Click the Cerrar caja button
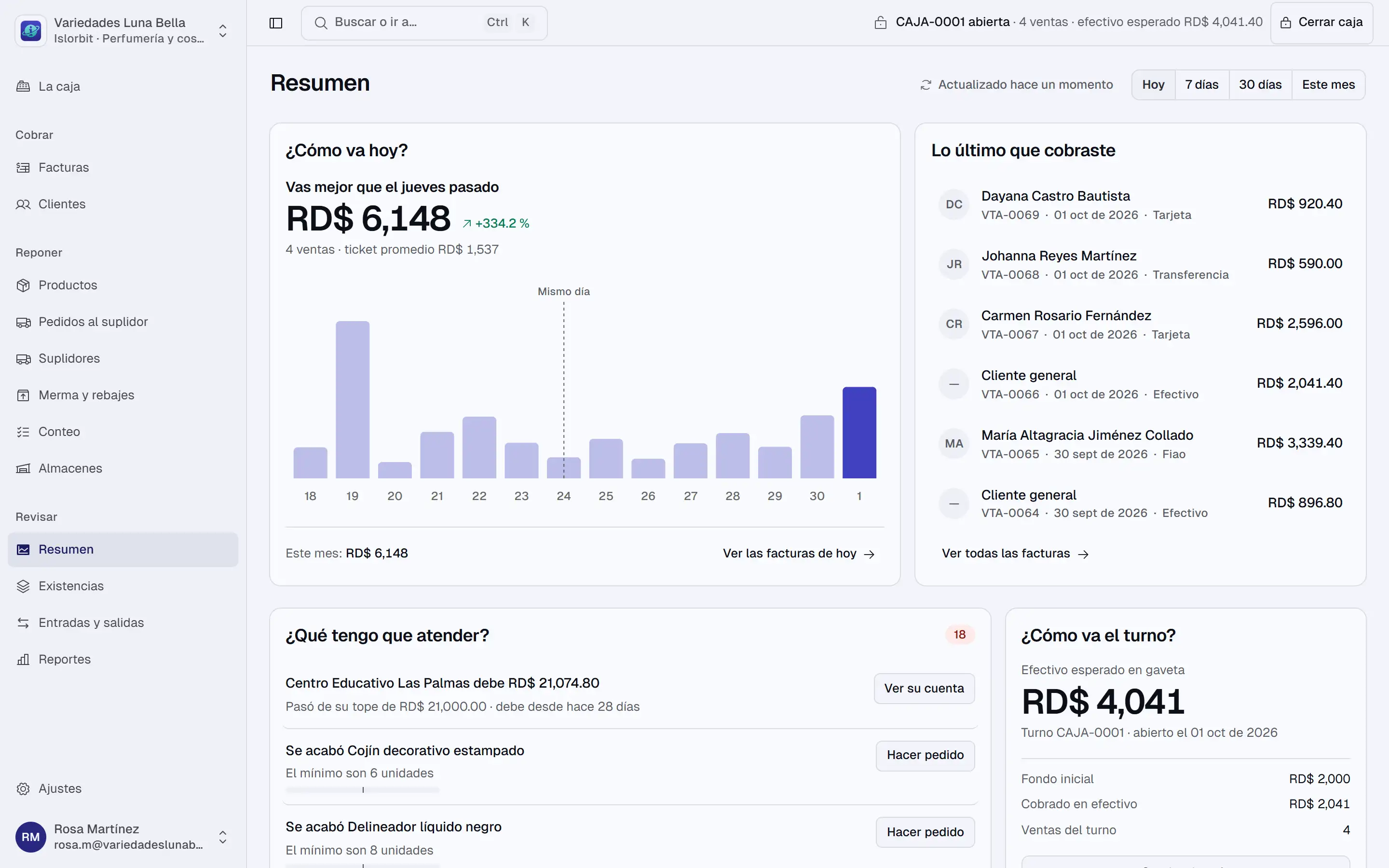 click(x=1321, y=22)
